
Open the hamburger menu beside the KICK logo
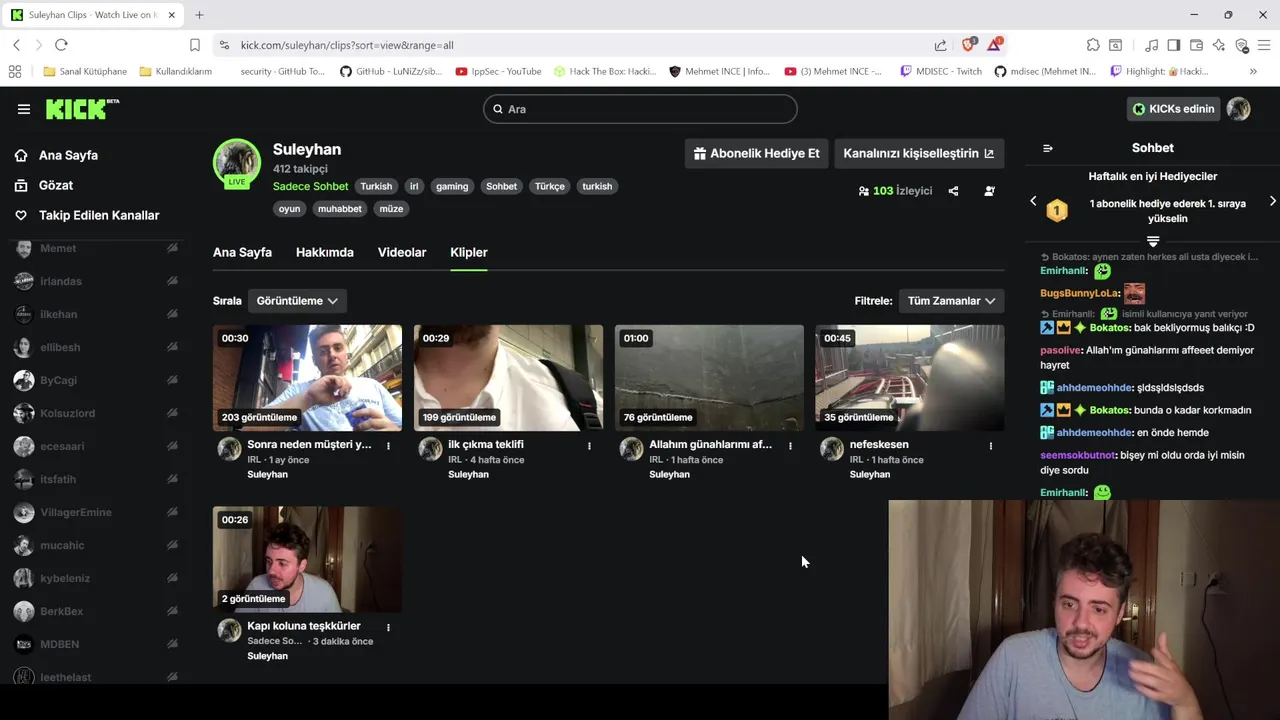coord(24,109)
